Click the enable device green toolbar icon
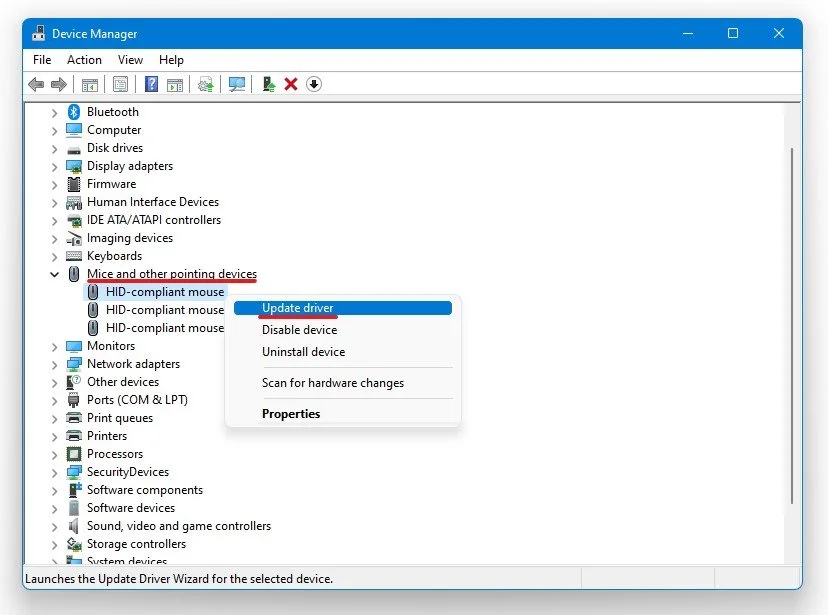Viewport: 828px width, 615px height. coord(269,84)
